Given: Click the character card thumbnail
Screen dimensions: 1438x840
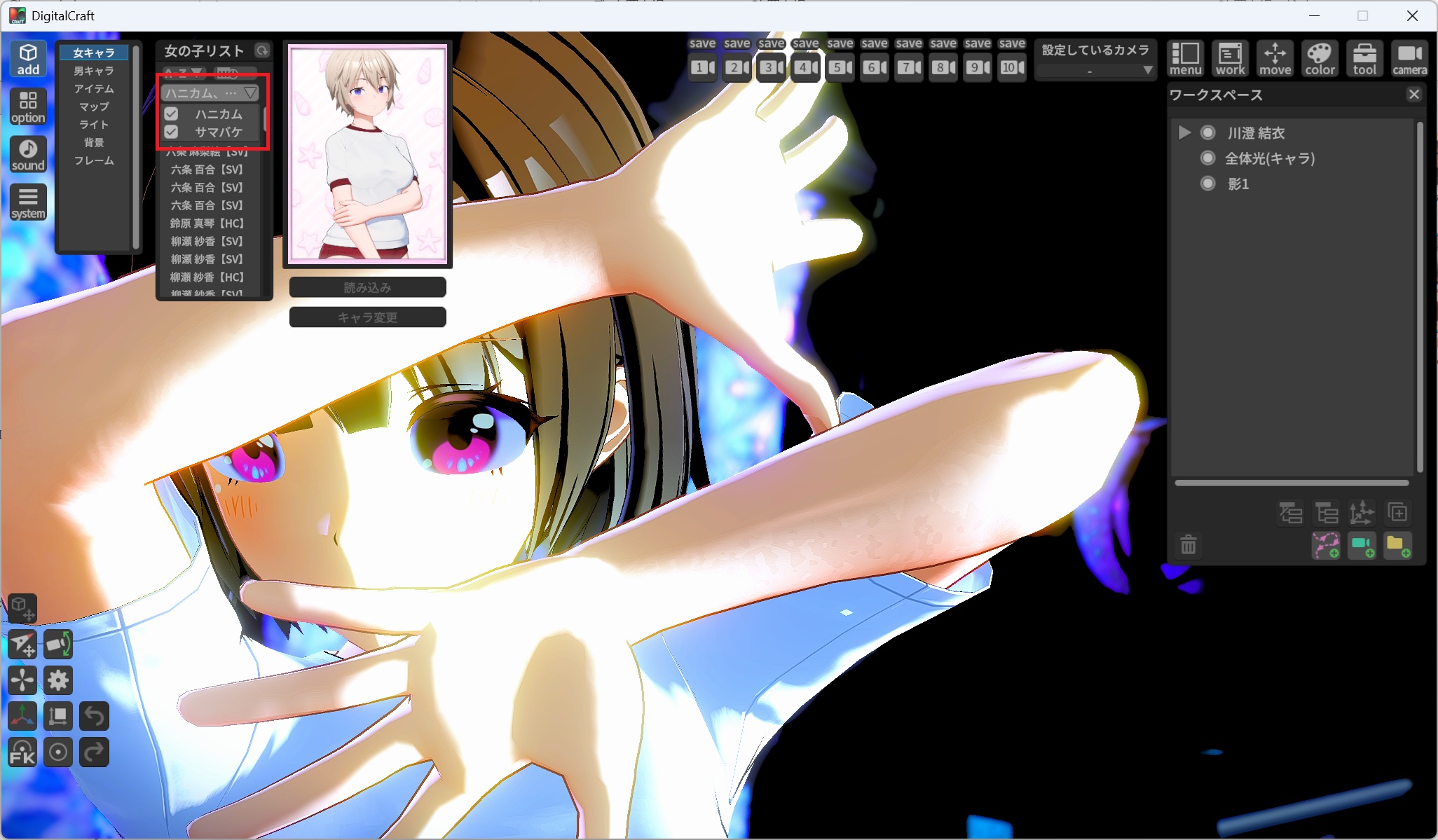Looking at the screenshot, I should click(x=367, y=154).
